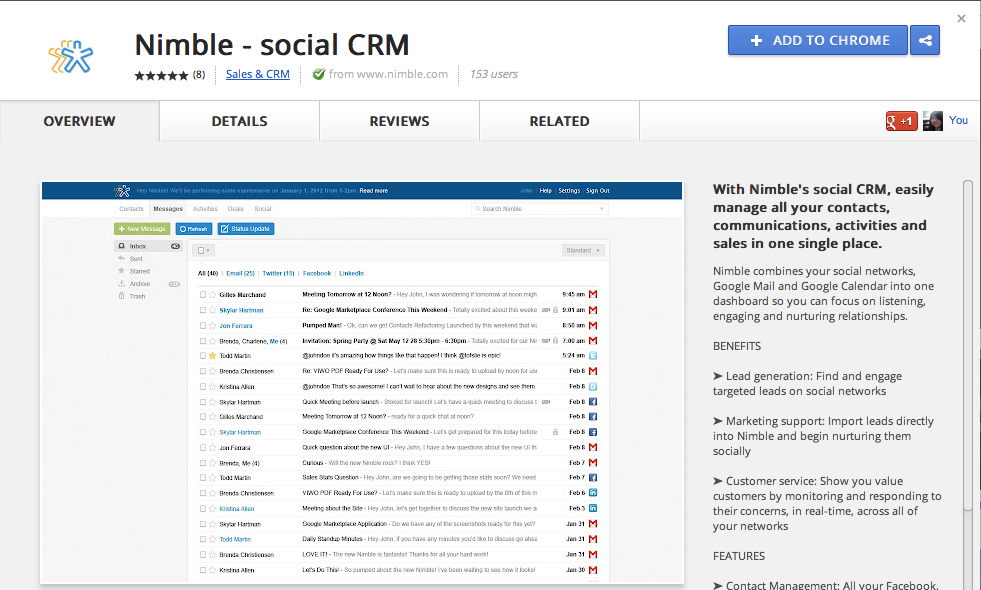Tick the checkbox for the Pumped Man! message
The image size is (981, 590).
pos(203,325)
